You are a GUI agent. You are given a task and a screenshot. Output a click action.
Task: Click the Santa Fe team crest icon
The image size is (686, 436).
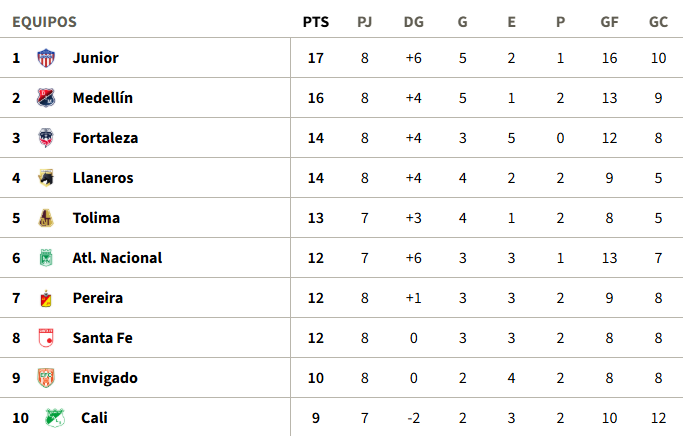pos(46,338)
